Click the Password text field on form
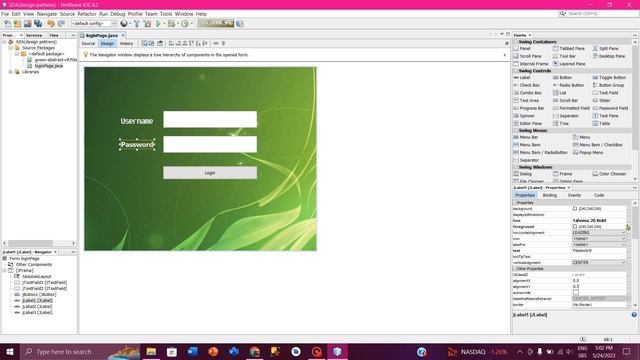Image resolution: width=640 pixels, height=360 pixels. (210, 144)
